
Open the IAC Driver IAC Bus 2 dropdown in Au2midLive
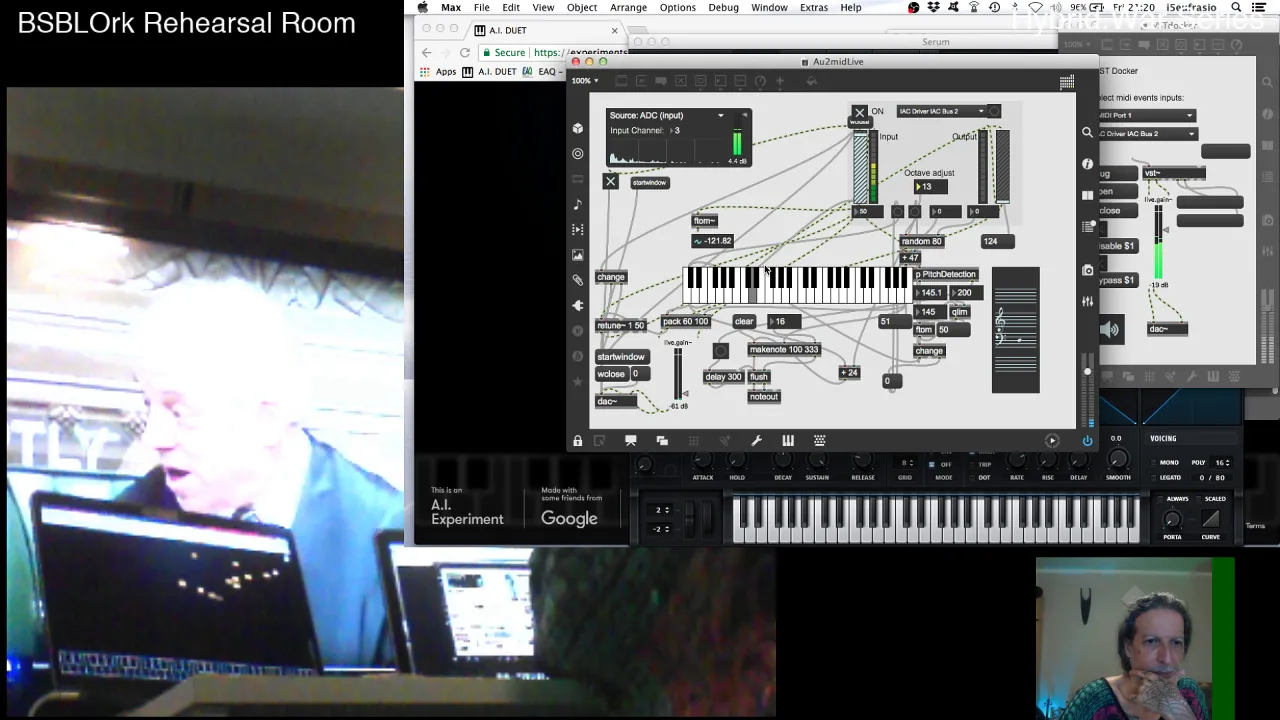click(940, 111)
